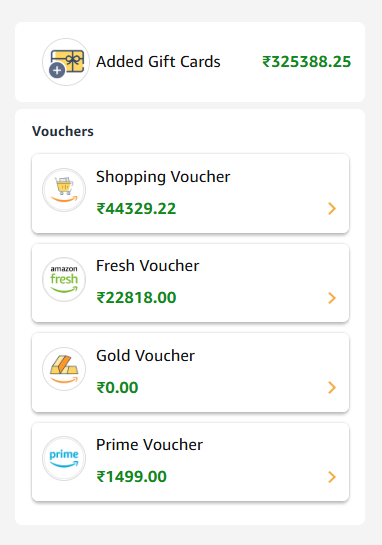Image resolution: width=382 pixels, height=545 pixels.
Task: Select the Shopping Voucher title
Action: tap(163, 177)
